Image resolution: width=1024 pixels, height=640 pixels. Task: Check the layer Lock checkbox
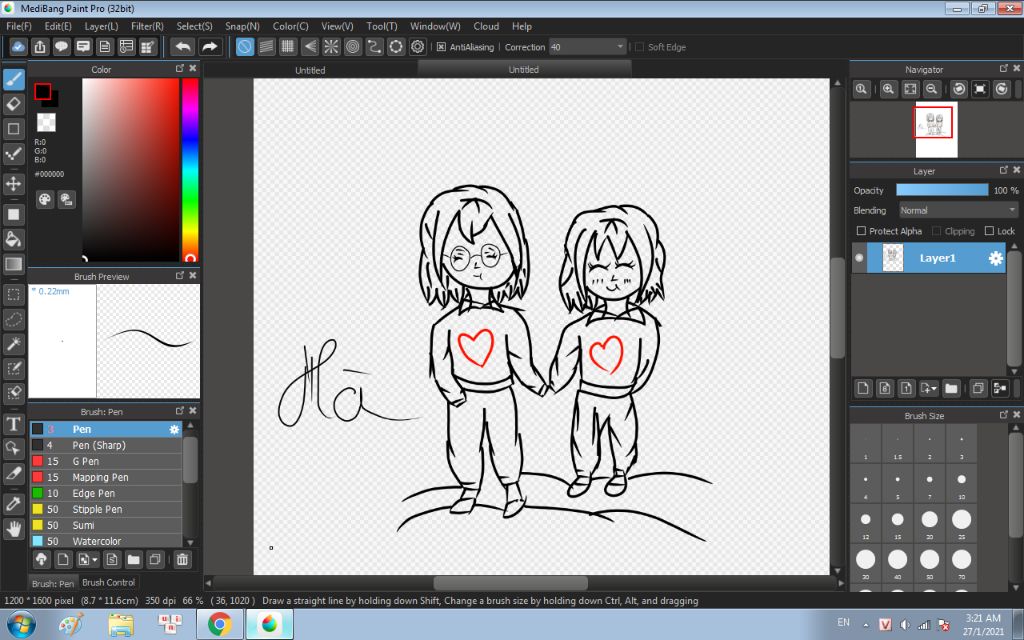(x=989, y=231)
